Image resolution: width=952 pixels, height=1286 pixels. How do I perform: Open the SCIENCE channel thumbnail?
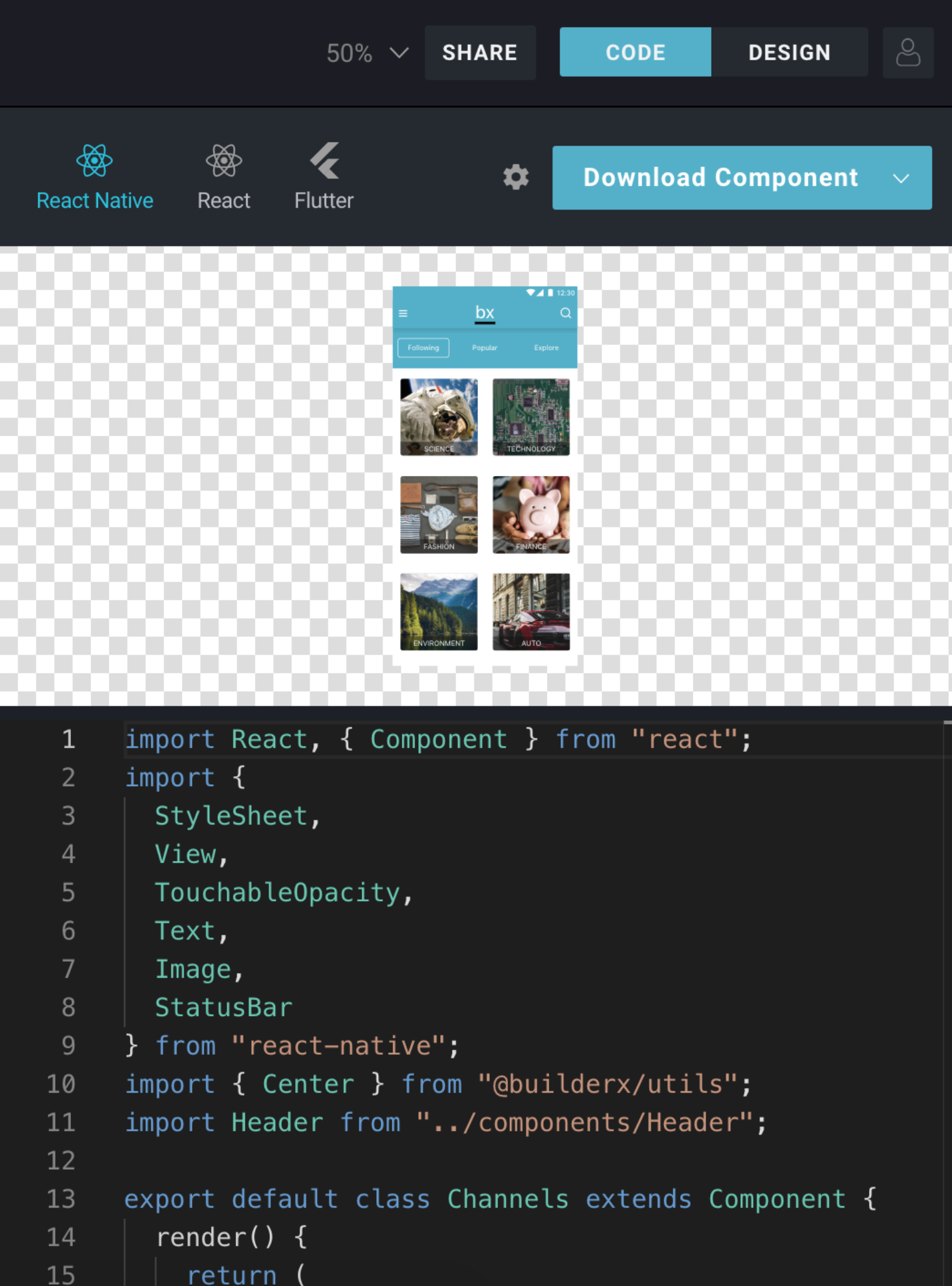click(x=439, y=417)
